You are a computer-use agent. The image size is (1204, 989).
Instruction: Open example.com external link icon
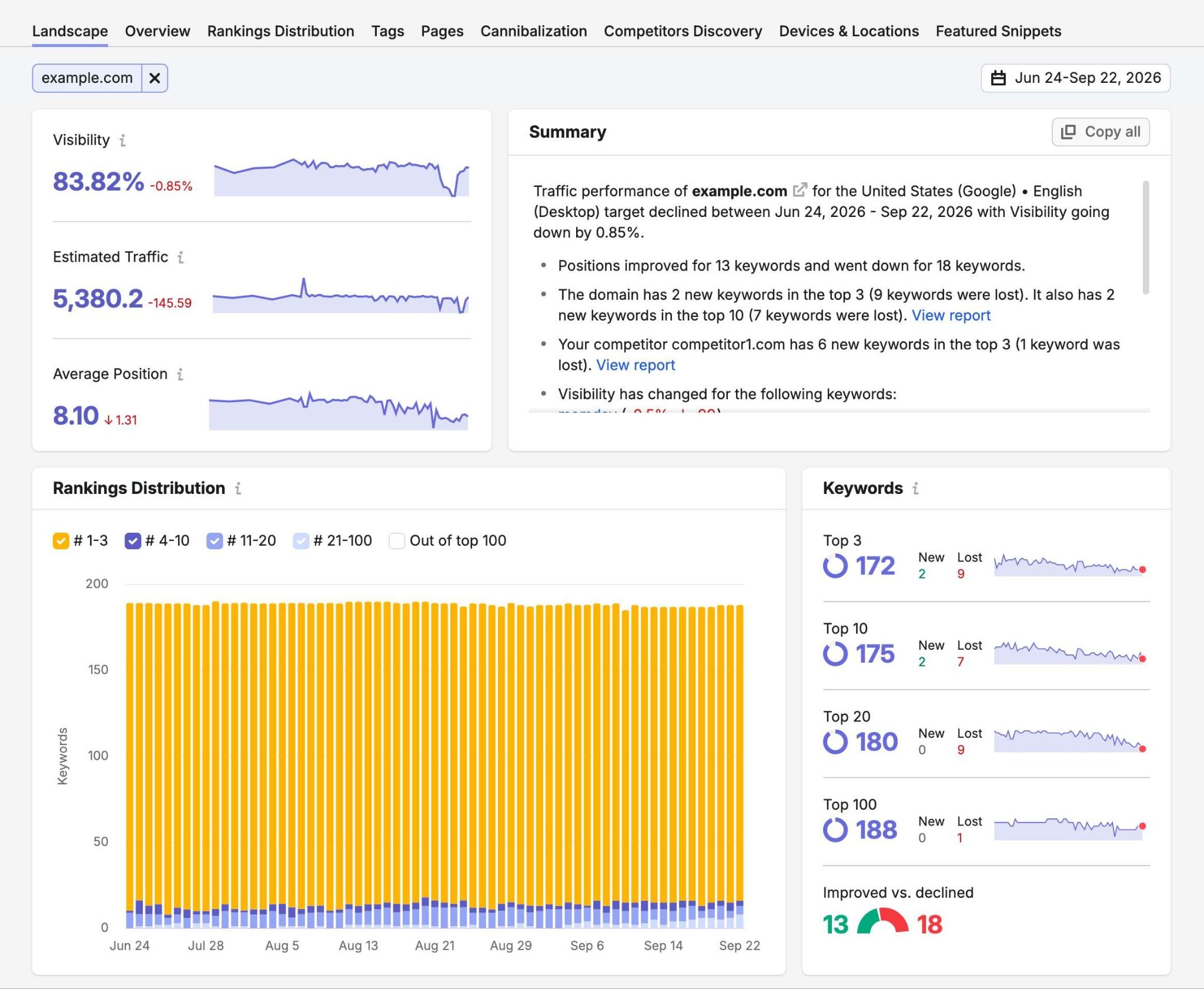(800, 191)
